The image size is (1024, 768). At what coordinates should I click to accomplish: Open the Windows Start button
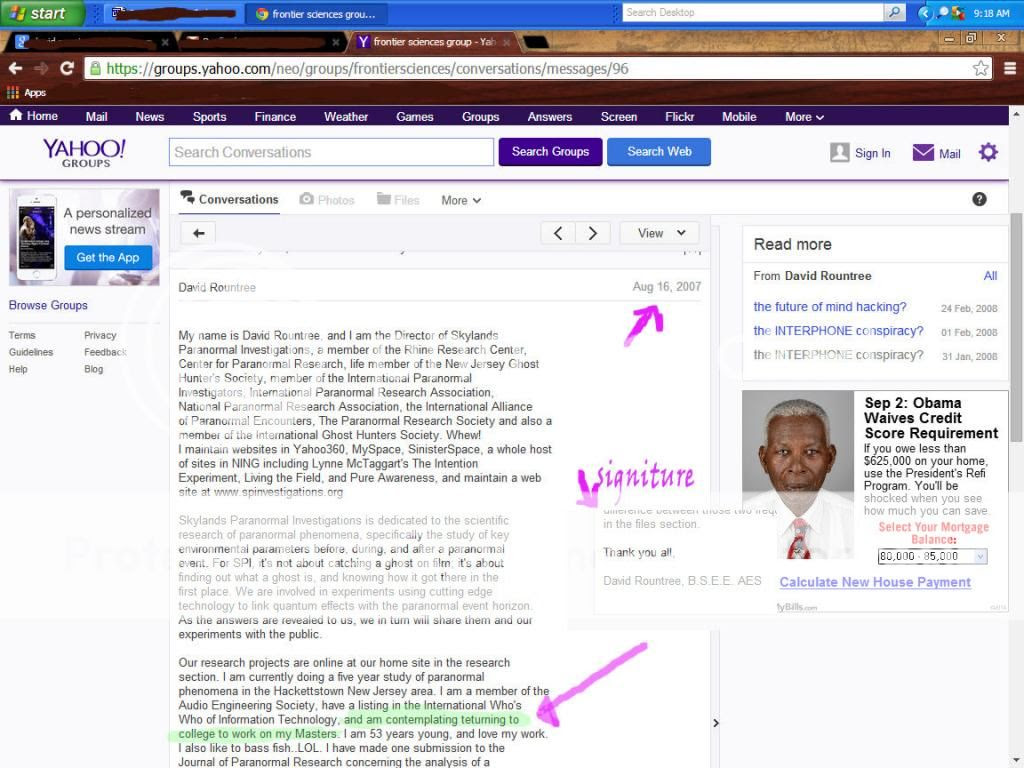coord(42,13)
